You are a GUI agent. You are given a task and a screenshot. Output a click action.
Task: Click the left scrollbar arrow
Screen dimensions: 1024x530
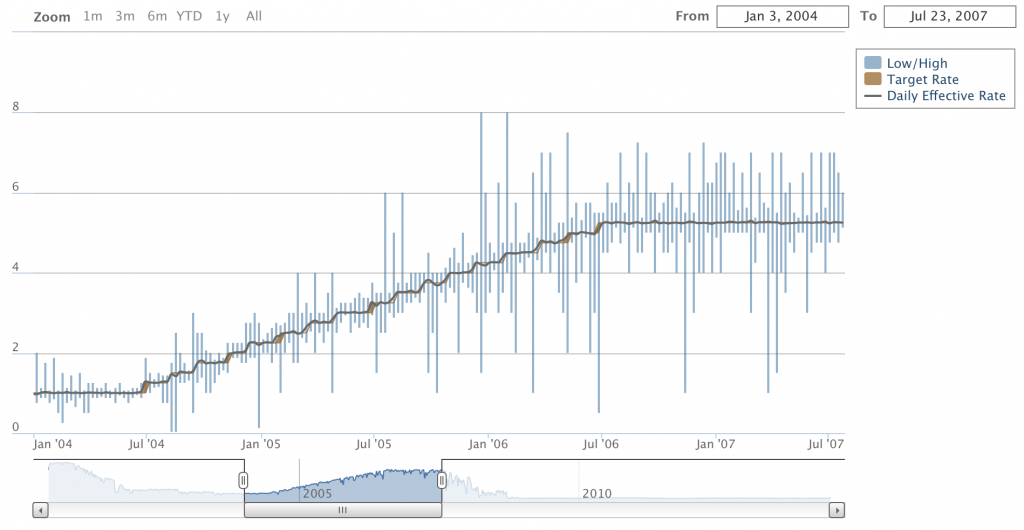[40, 510]
